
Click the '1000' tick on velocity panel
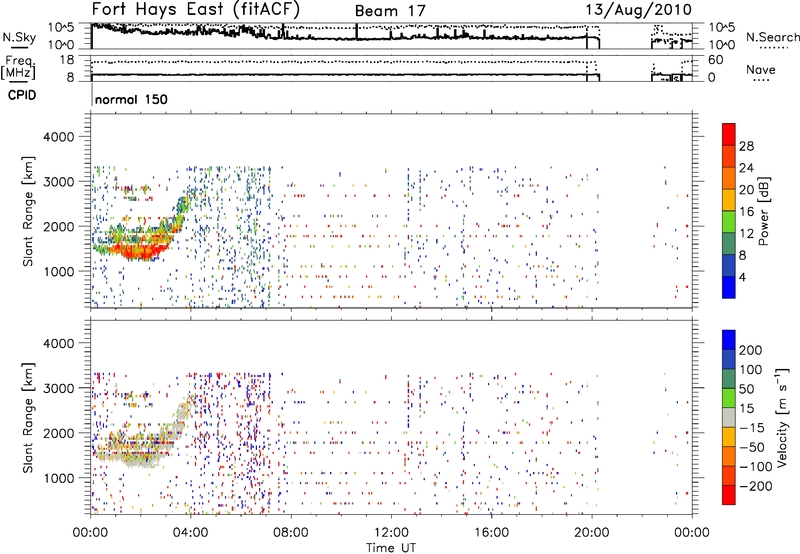59,478
